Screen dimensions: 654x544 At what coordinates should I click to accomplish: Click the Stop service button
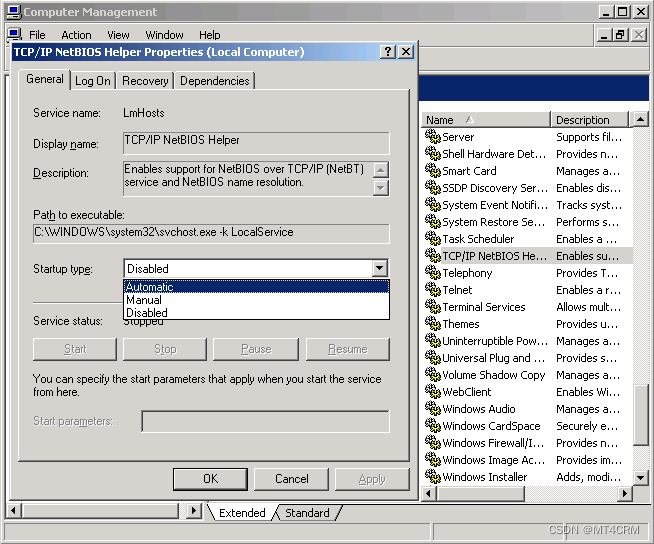pos(165,349)
